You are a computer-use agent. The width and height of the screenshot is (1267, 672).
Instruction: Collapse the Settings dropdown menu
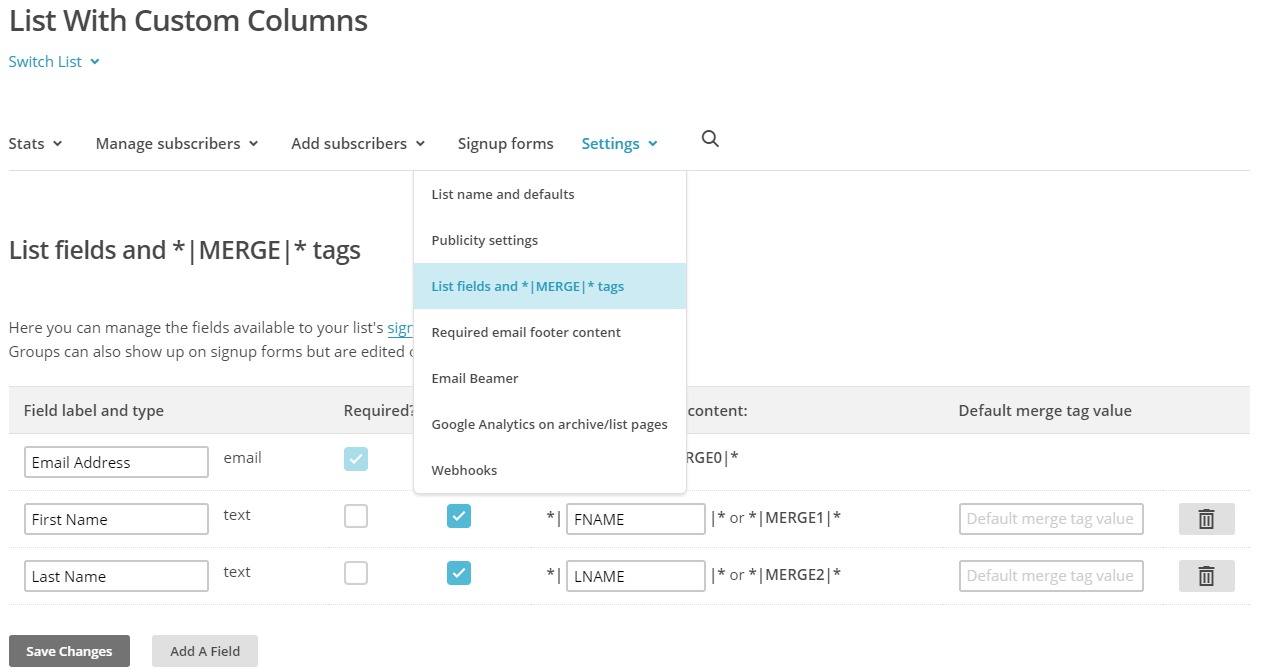coord(619,144)
